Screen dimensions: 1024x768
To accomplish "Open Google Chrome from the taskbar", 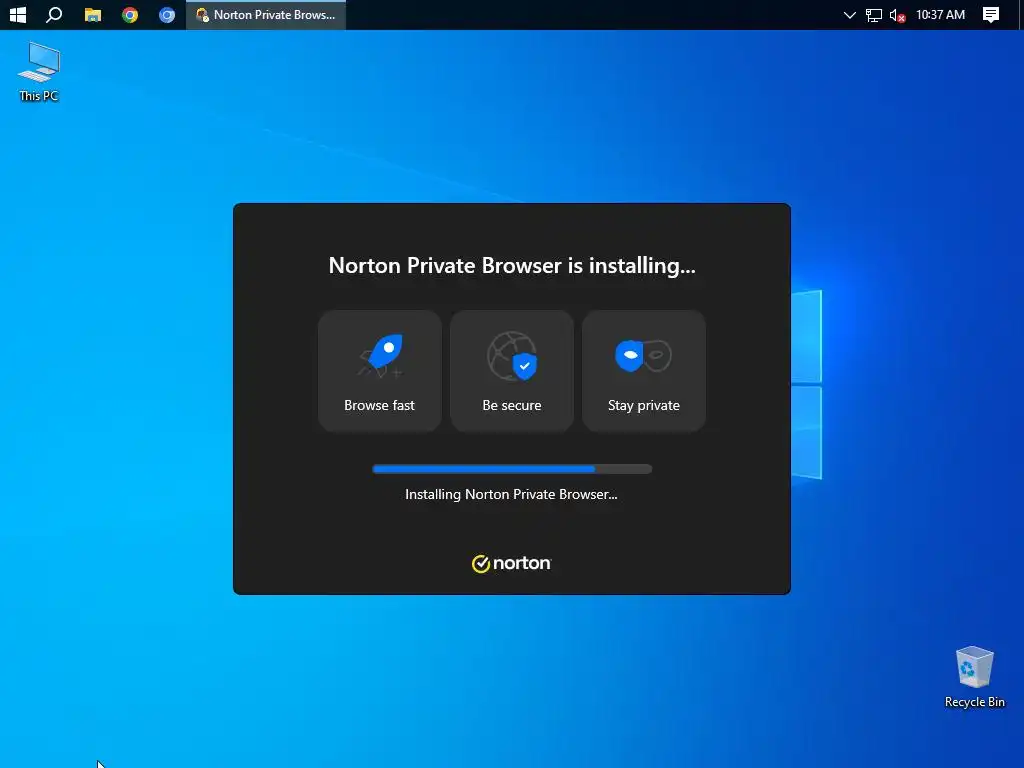I will (x=130, y=14).
